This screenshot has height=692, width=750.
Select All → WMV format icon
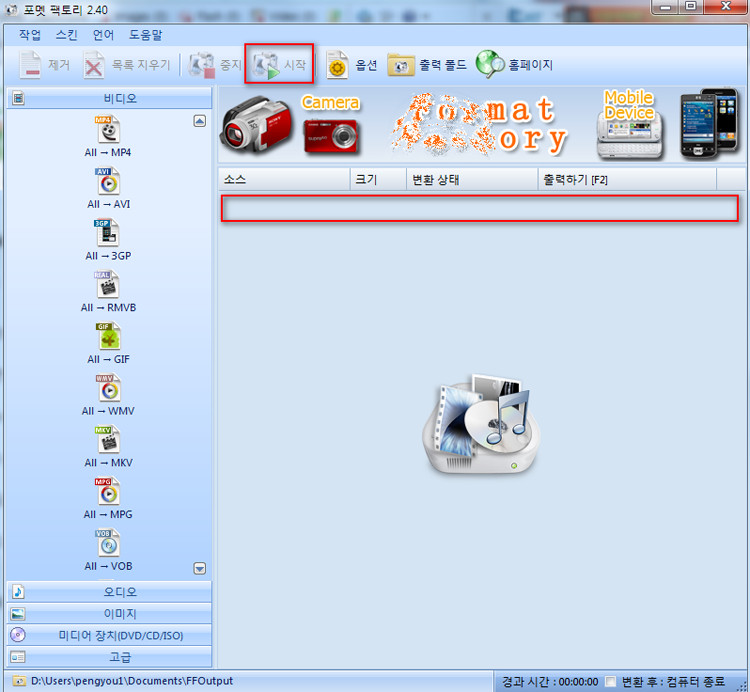pyautogui.click(x=108, y=388)
